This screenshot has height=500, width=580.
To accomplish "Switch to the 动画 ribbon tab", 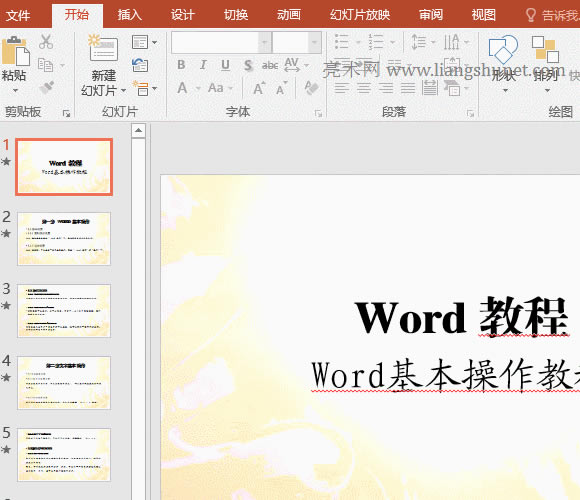I will coord(289,15).
